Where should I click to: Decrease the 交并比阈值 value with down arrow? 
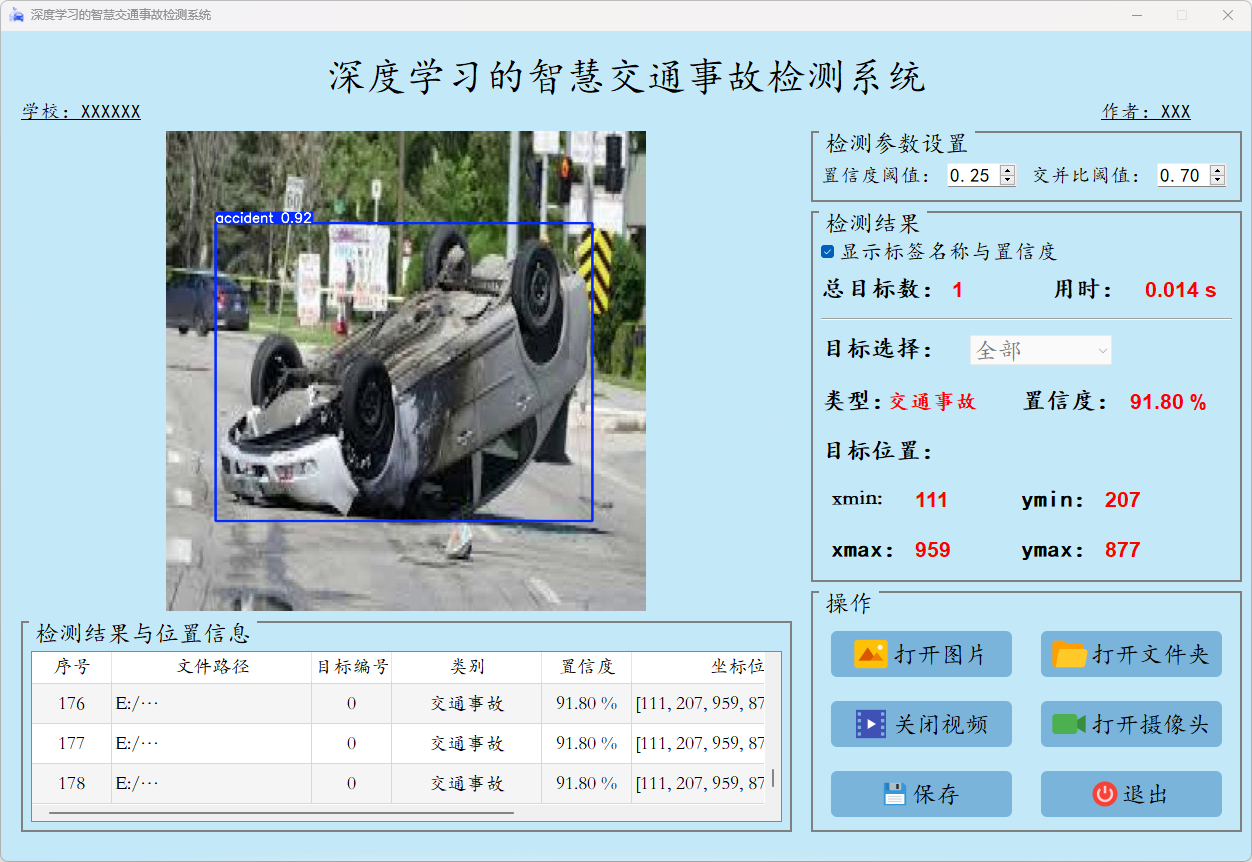1217,180
